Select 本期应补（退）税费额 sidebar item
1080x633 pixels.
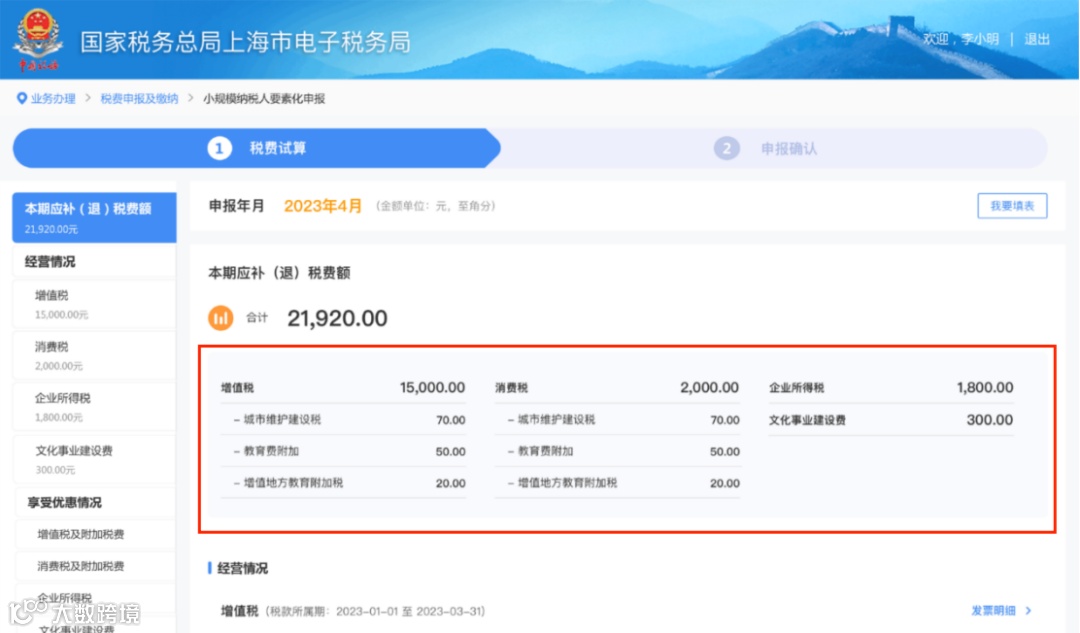point(94,217)
